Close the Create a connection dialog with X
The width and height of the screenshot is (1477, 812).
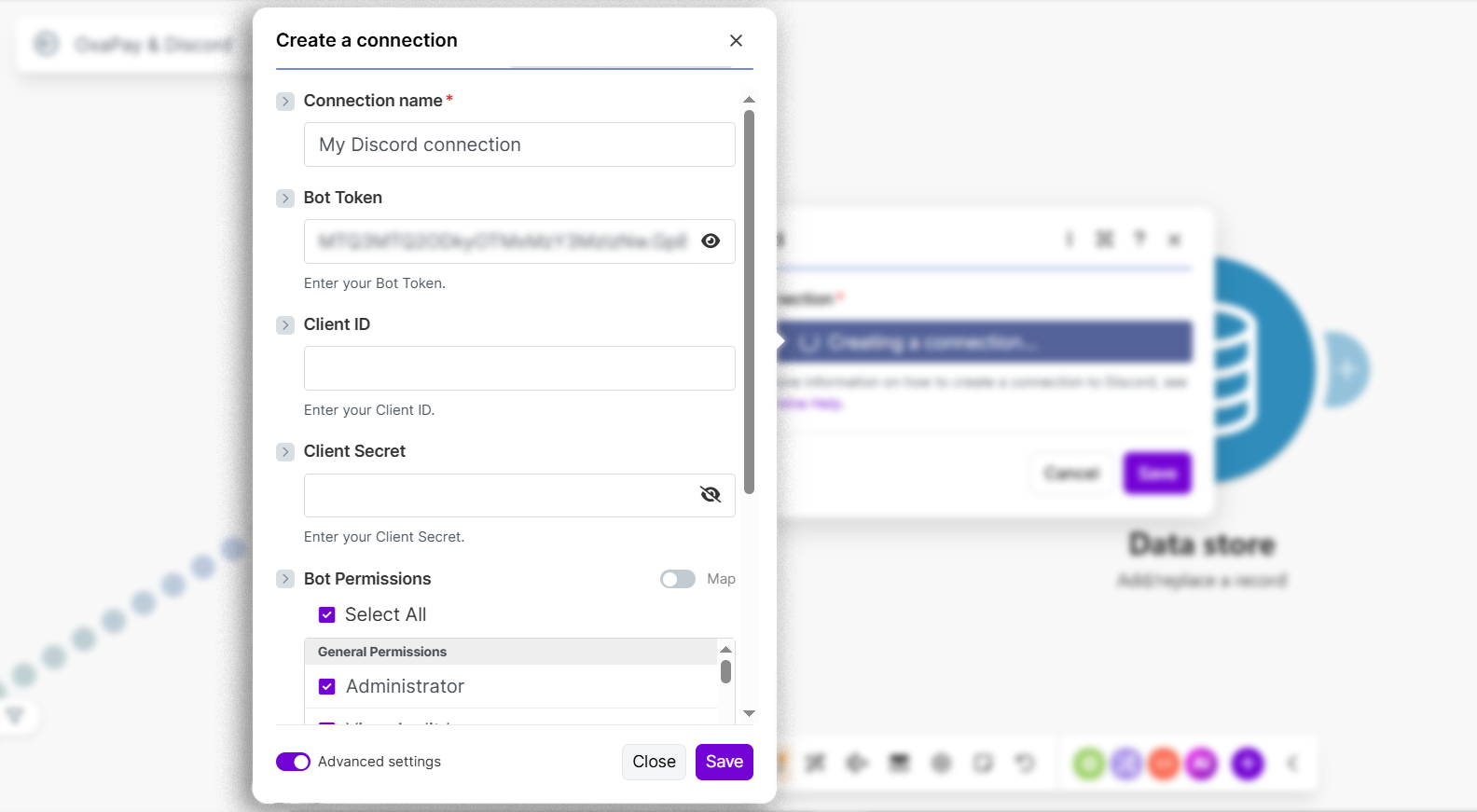pos(736,41)
